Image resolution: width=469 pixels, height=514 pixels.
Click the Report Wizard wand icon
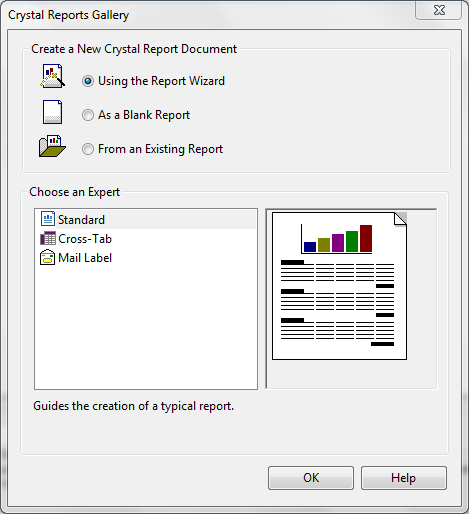click(52, 76)
